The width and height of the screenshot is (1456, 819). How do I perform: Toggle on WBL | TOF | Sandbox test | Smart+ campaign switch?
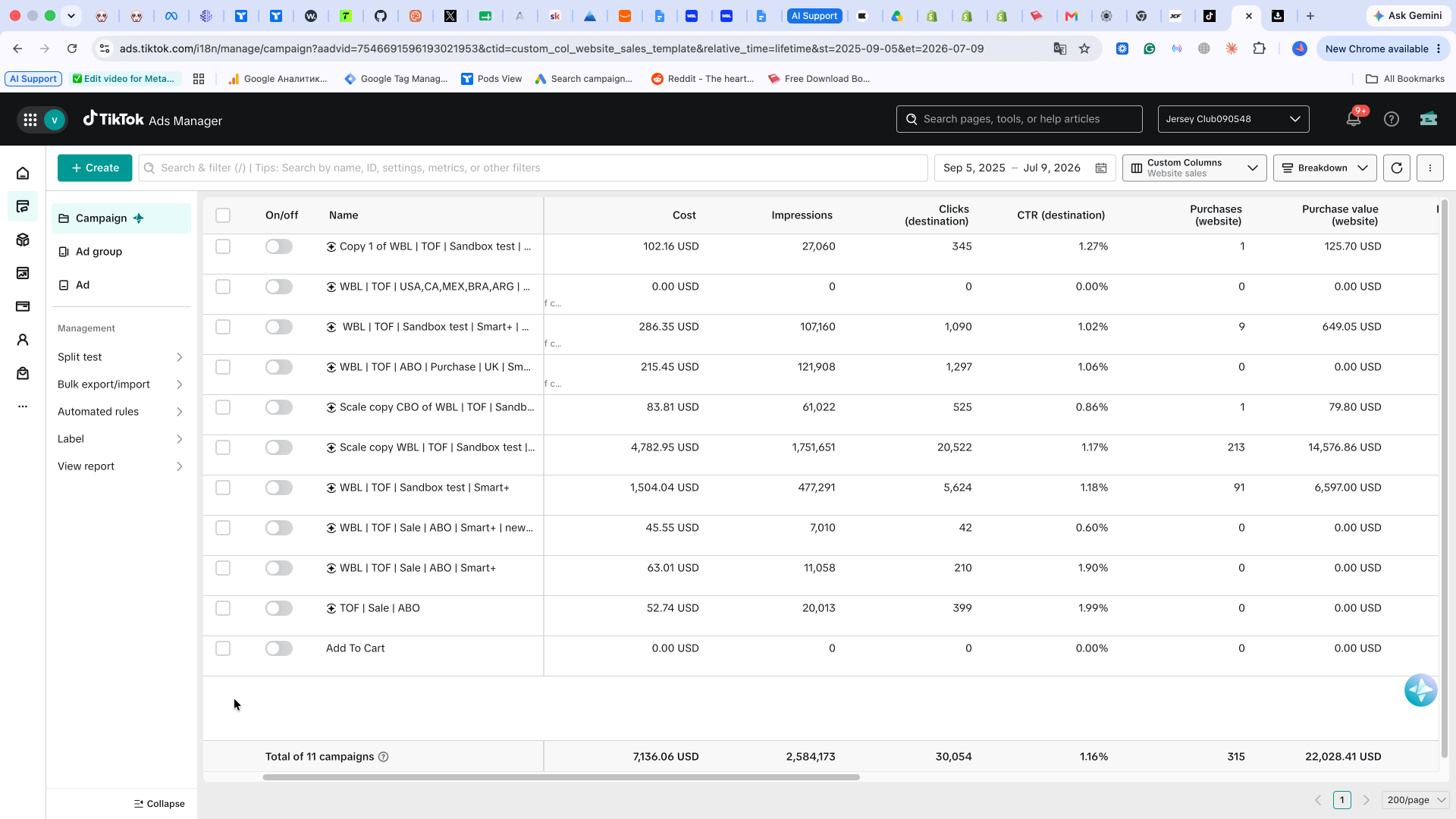279,488
